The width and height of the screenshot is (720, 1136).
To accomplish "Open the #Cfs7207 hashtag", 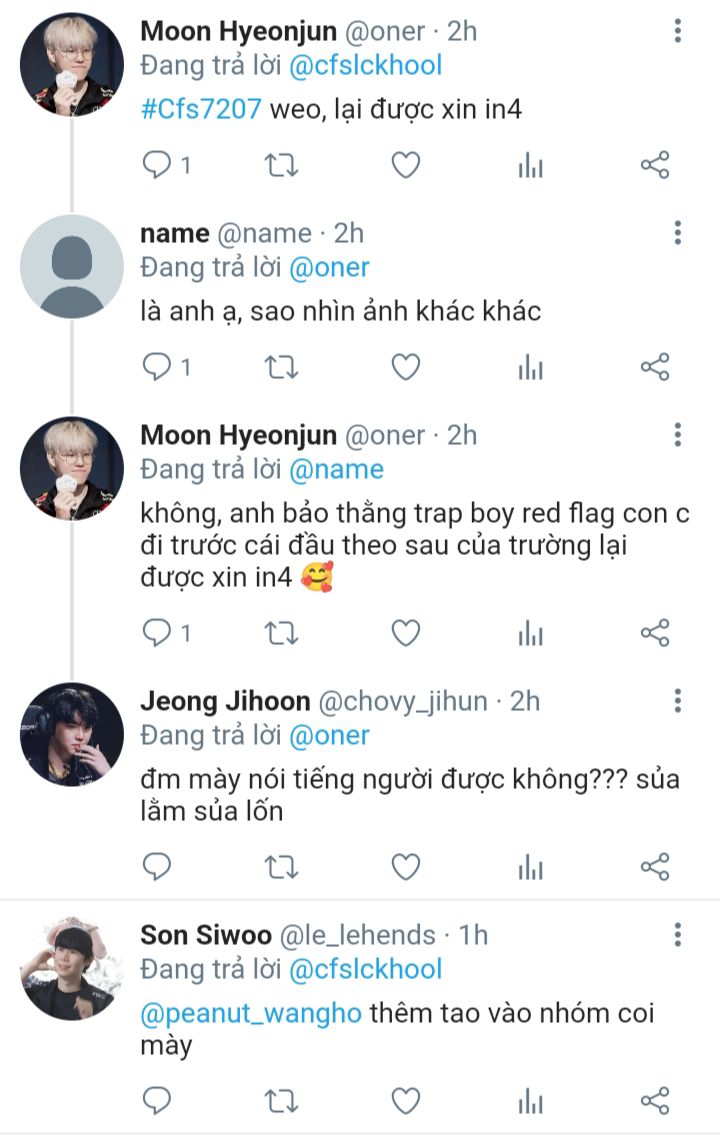I will click(202, 108).
